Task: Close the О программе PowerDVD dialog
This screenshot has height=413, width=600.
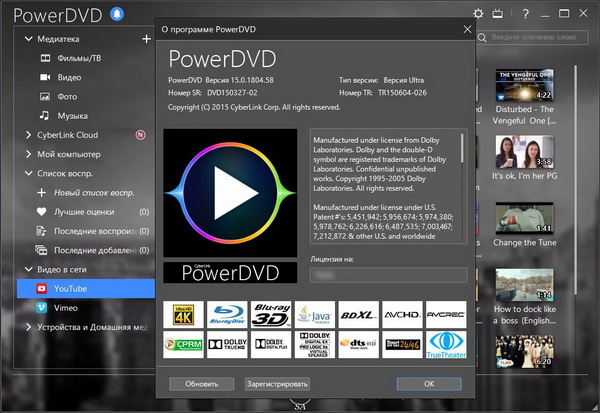Action: pos(467,29)
